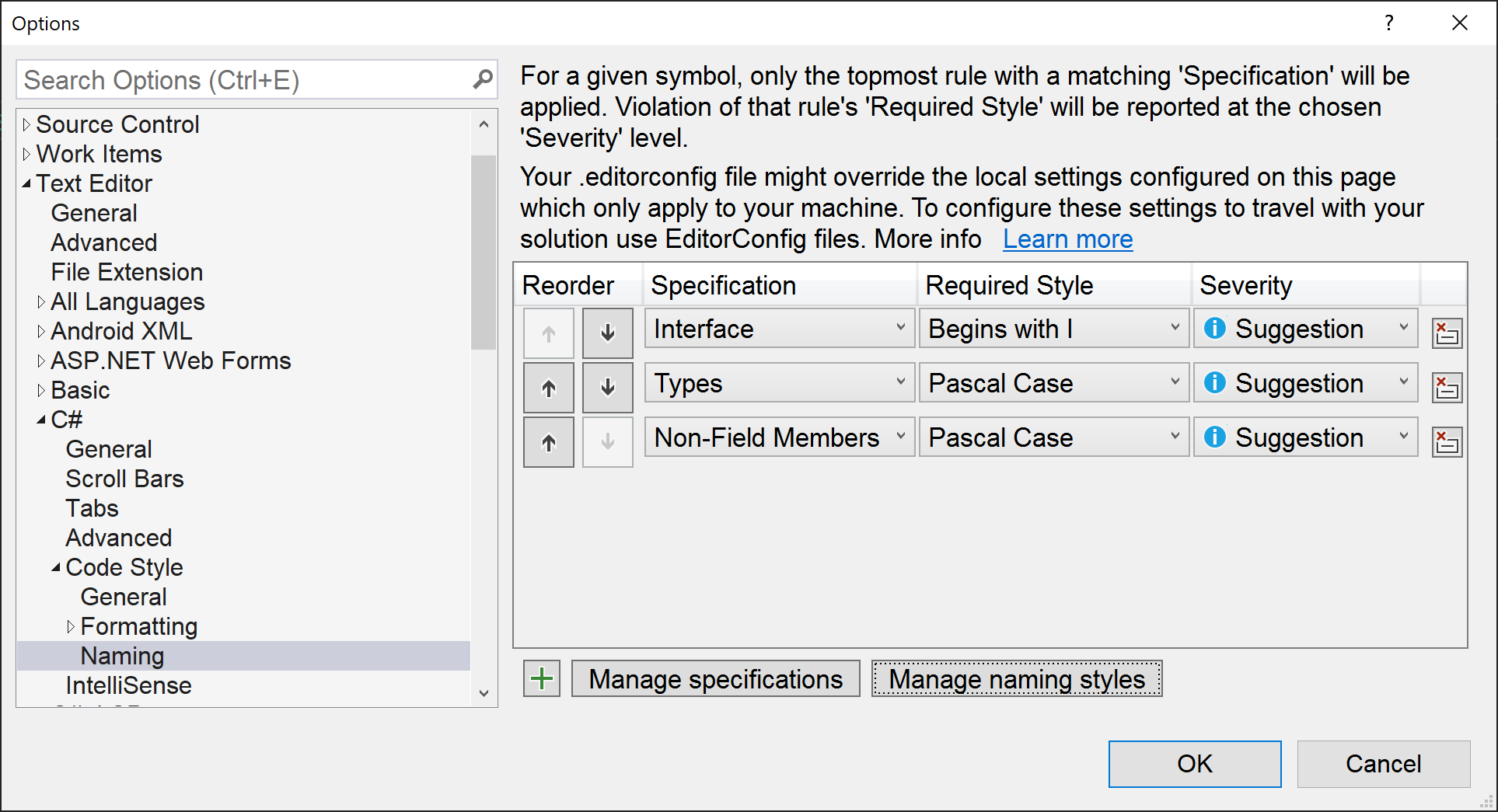Select Scroll Bars under C#
1498x812 pixels.
(124, 479)
